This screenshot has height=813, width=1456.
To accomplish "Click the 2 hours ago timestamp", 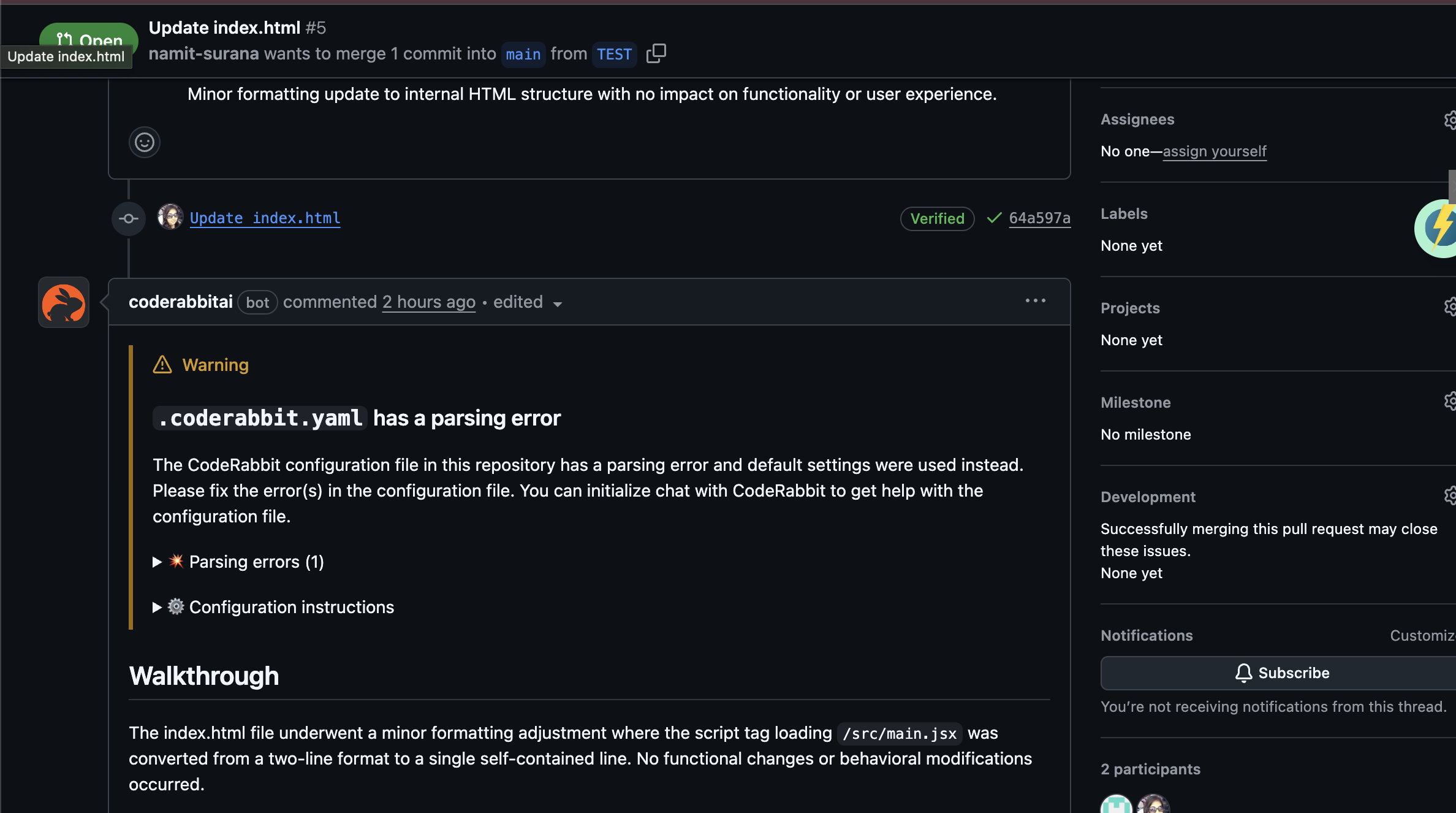I will click(x=428, y=302).
